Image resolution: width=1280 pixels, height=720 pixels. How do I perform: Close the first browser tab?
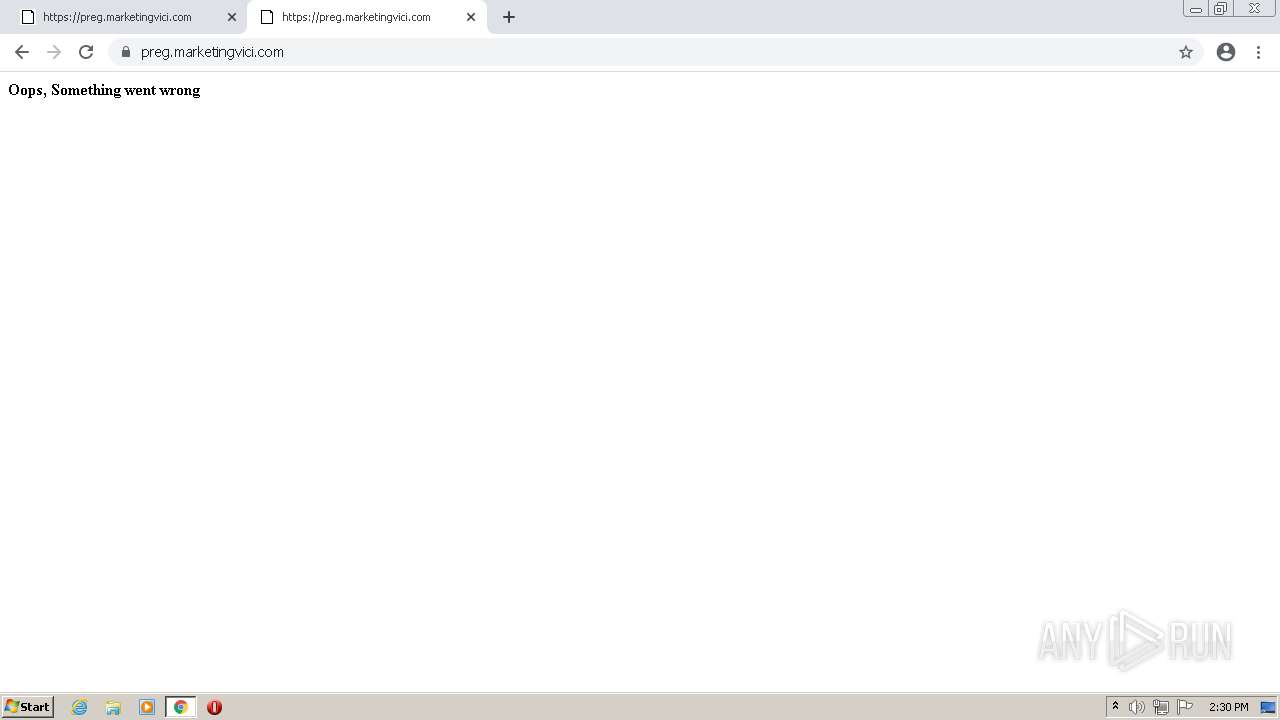tap(232, 17)
